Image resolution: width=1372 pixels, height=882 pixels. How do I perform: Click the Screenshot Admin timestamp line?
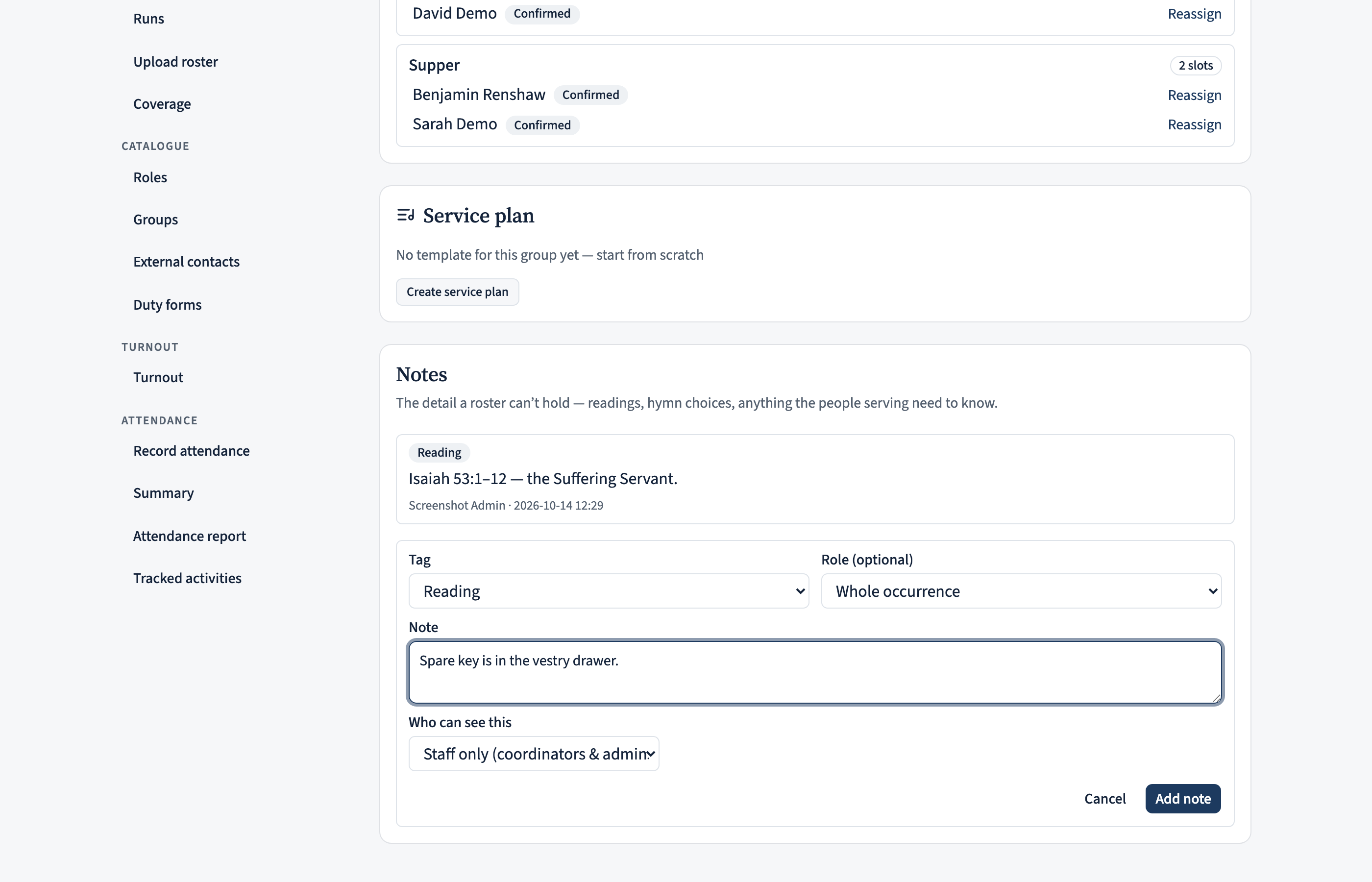(506, 505)
